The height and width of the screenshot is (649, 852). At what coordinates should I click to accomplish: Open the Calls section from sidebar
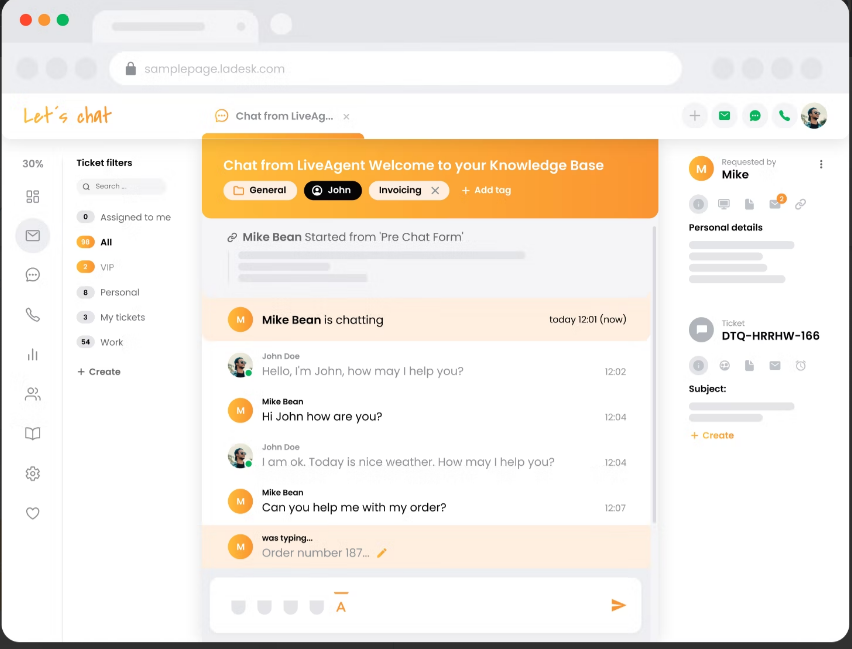coord(32,314)
